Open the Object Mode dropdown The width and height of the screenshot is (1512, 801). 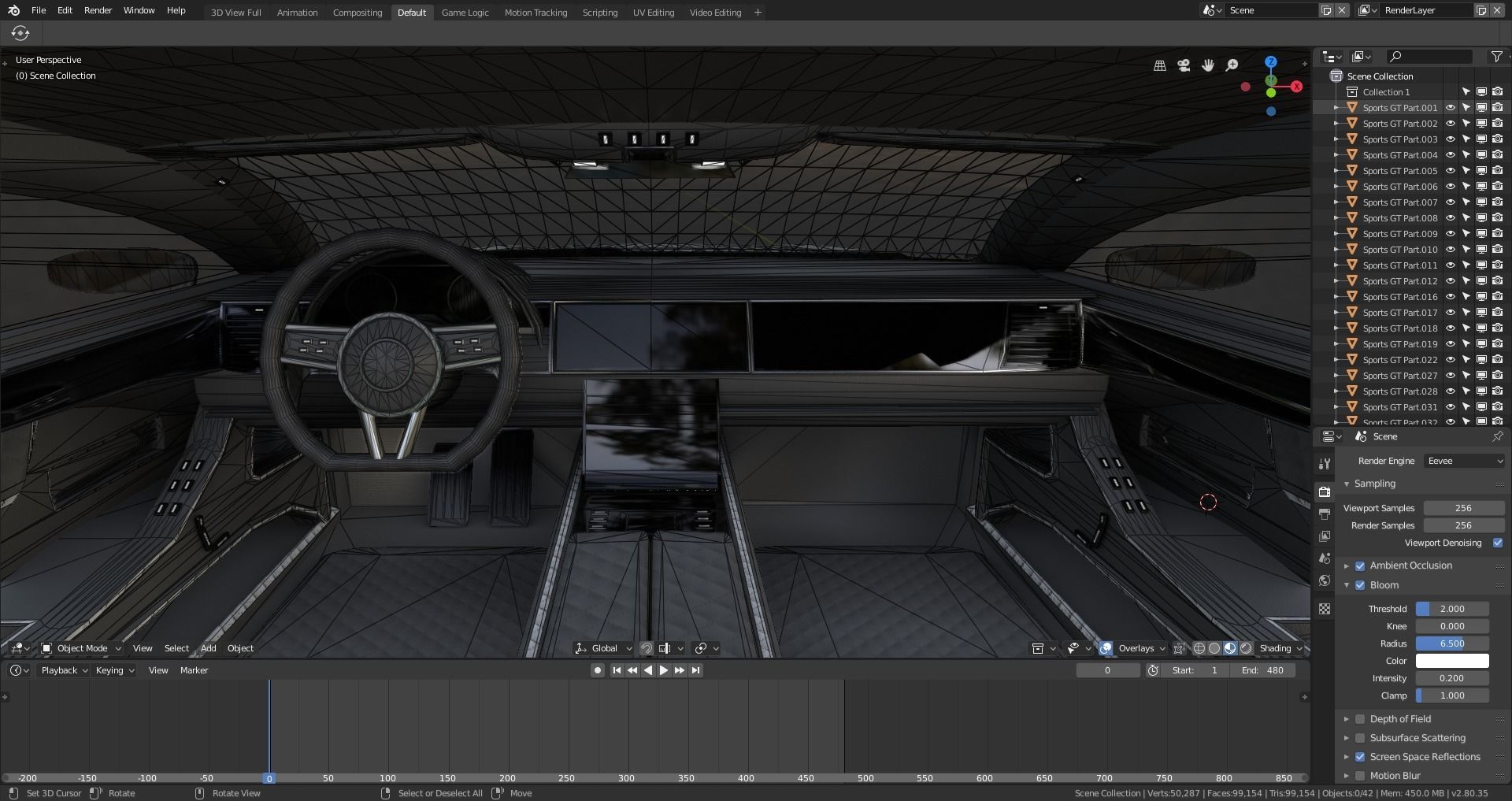point(81,648)
